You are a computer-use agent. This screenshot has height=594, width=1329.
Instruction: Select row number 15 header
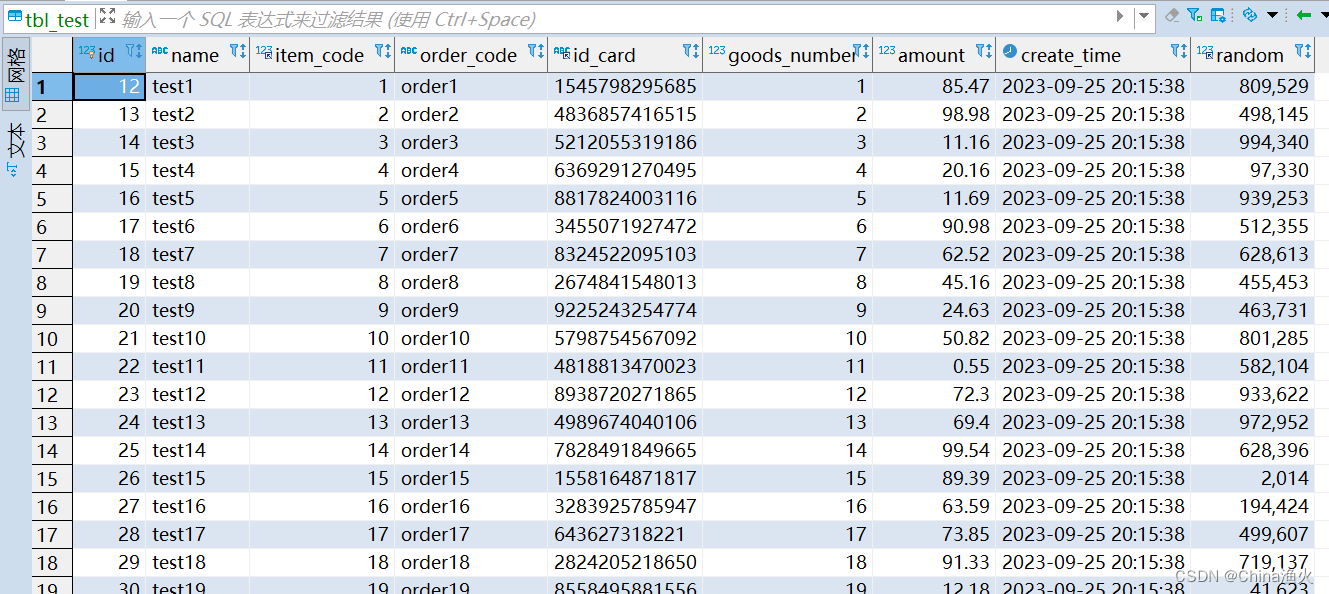pos(52,478)
